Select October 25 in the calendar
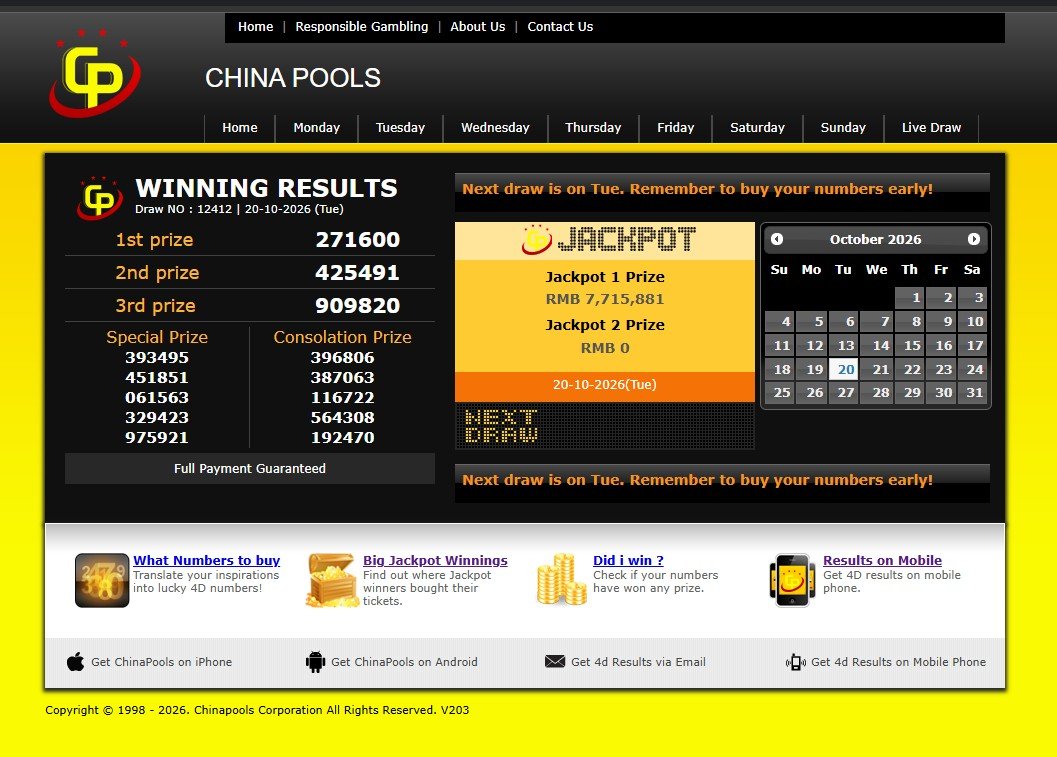The width and height of the screenshot is (1057, 757). pos(779,393)
